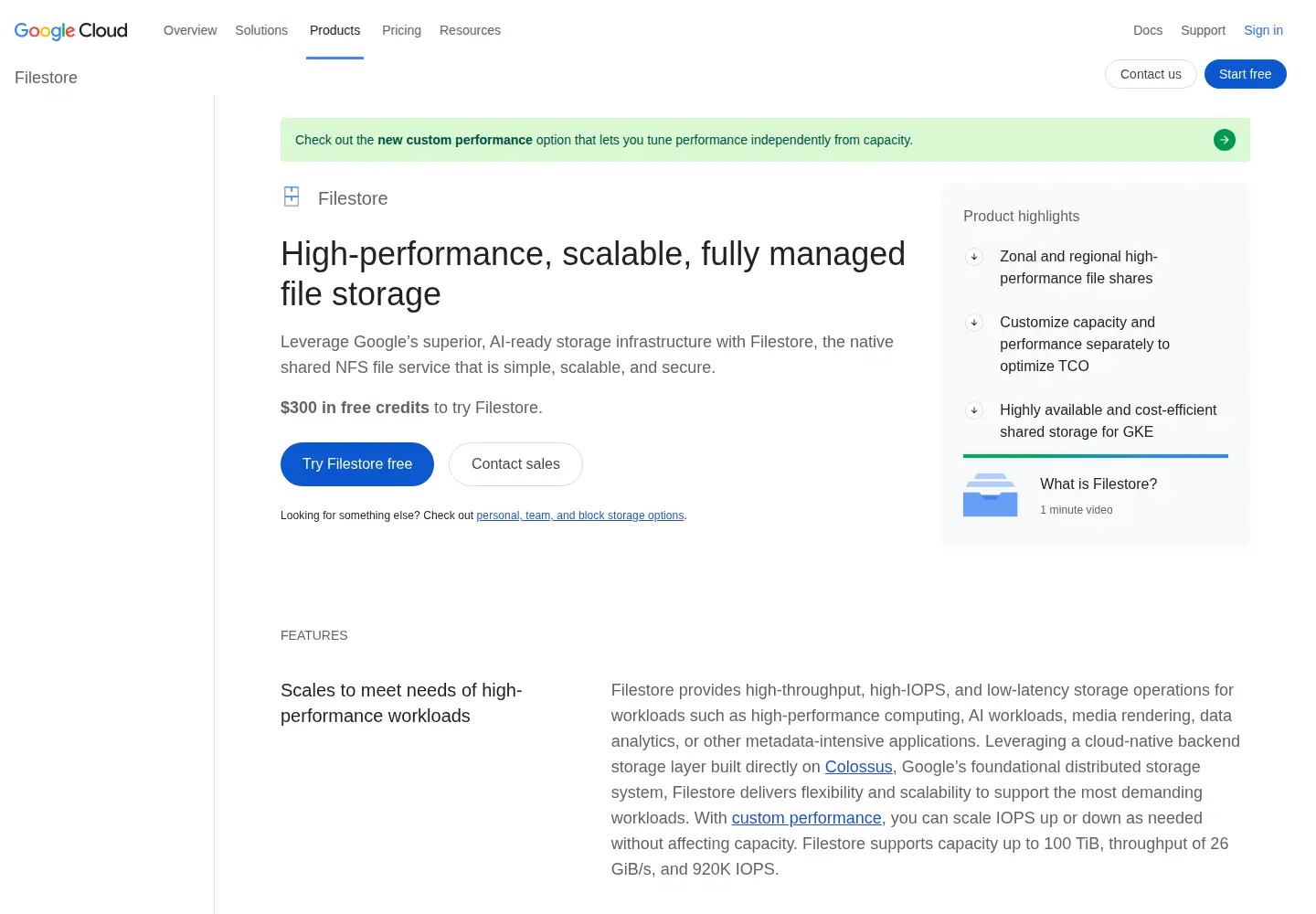Screen dimensions: 1316x914
Task: Open the Solutions nav menu
Action: [x=261, y=30]
